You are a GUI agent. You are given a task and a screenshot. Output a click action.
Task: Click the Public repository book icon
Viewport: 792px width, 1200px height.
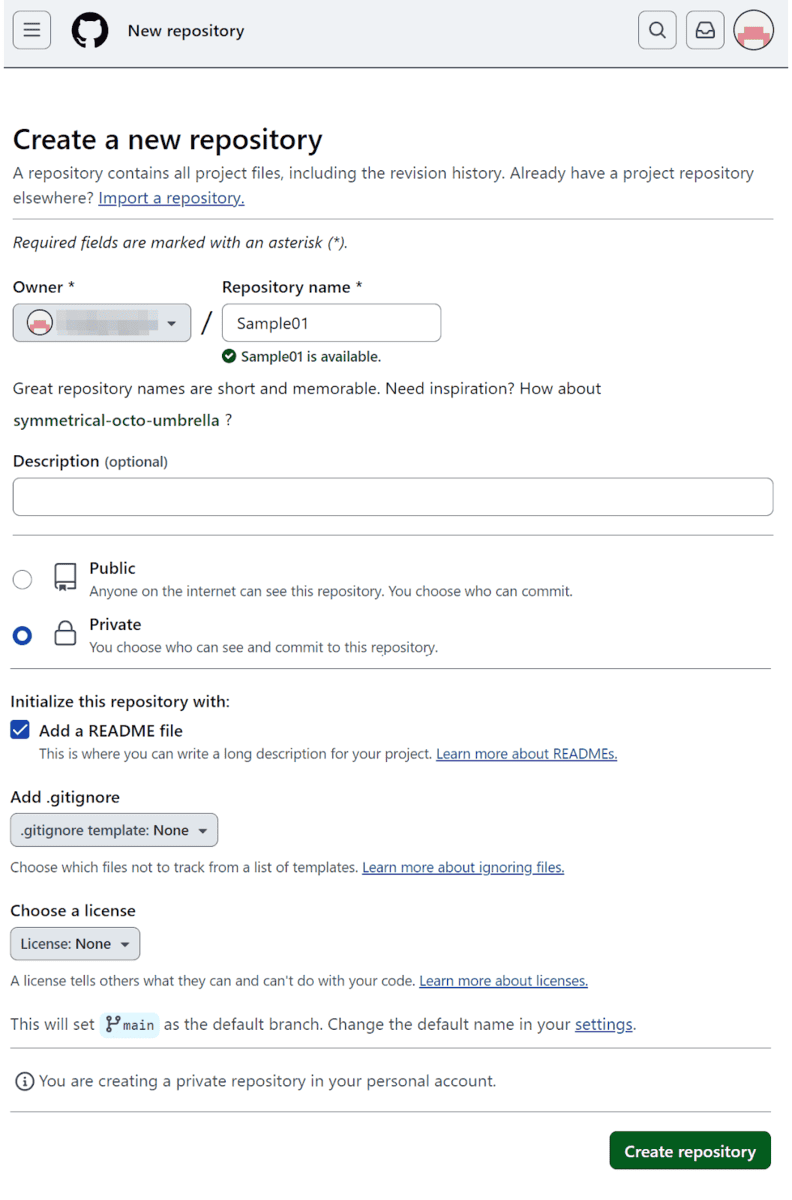(65, 578)
